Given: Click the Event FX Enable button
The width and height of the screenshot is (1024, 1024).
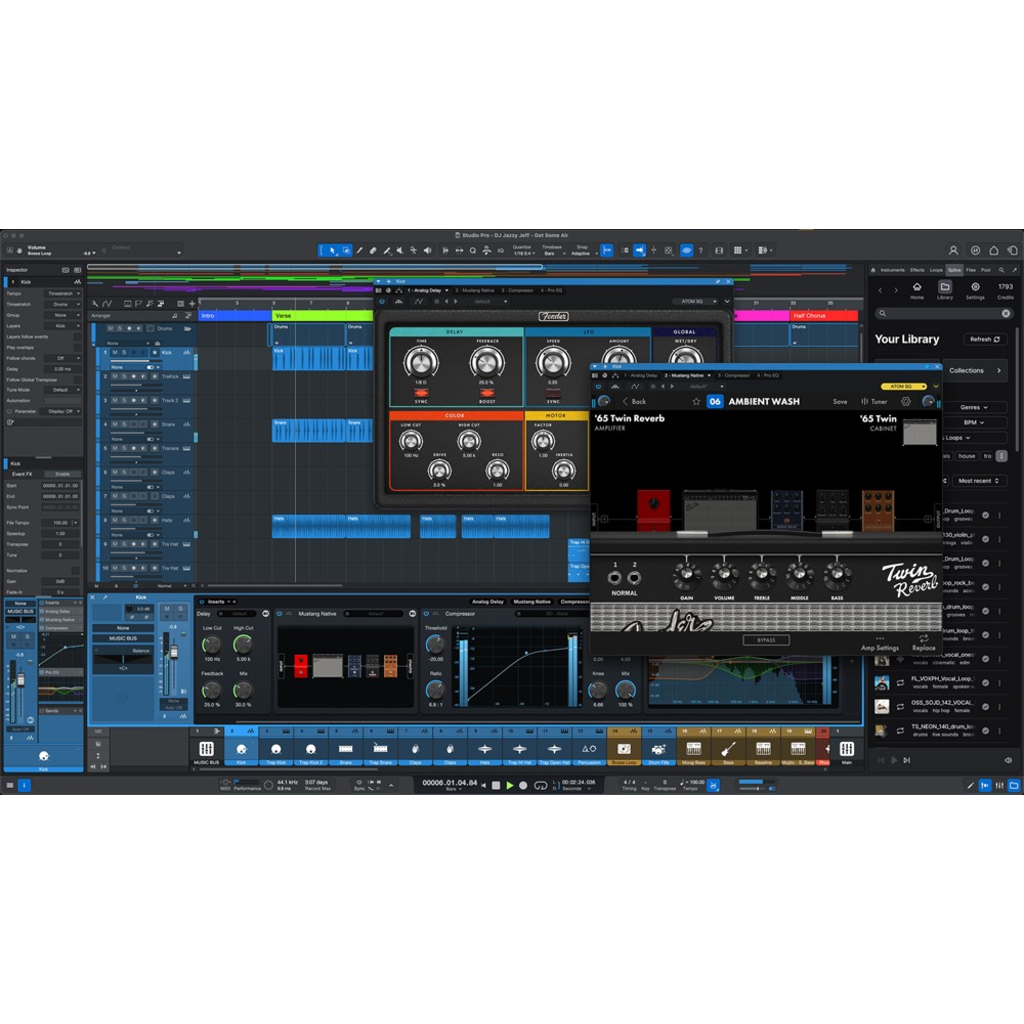Looking at the screenshot, I should point(63,474).
